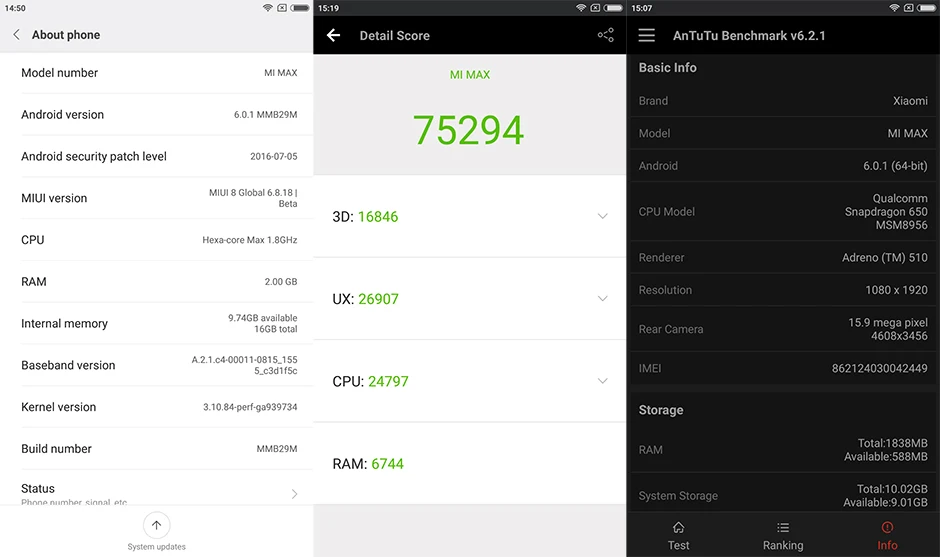Tap the Internal memory row
The width and height of the screenshot is (940, 557).
point(156,323)
